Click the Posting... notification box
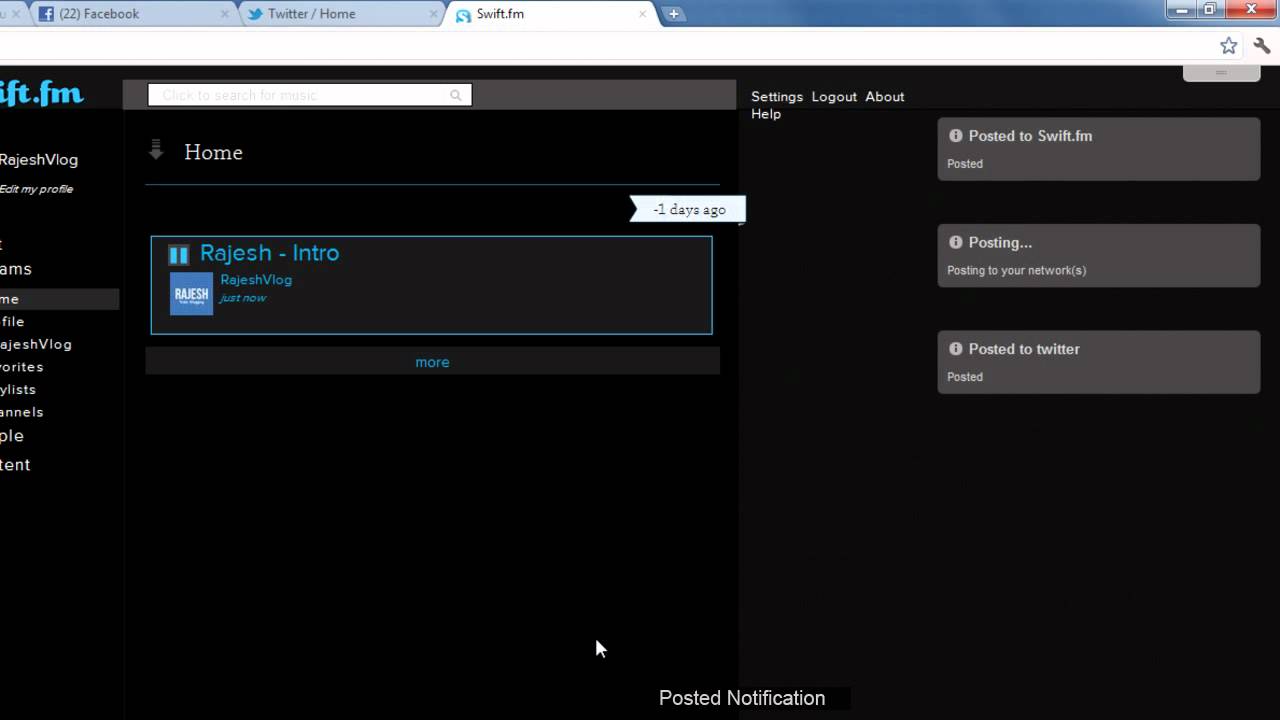This screenshot has width=1280, height=720. click(x=1099, y=256)
